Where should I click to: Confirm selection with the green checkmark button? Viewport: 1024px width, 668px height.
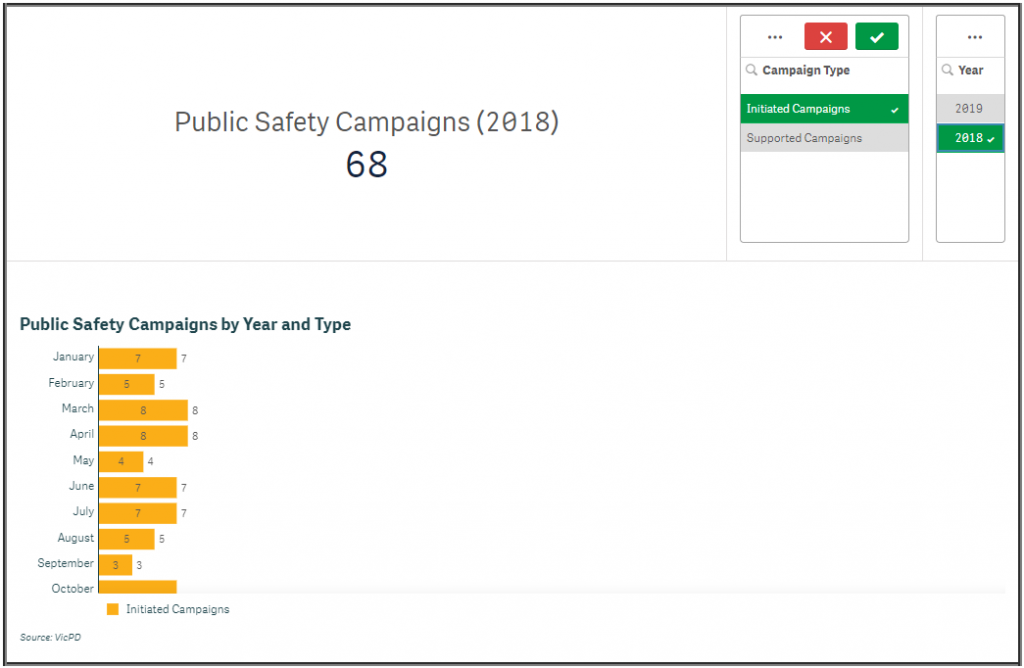(877, 37)
